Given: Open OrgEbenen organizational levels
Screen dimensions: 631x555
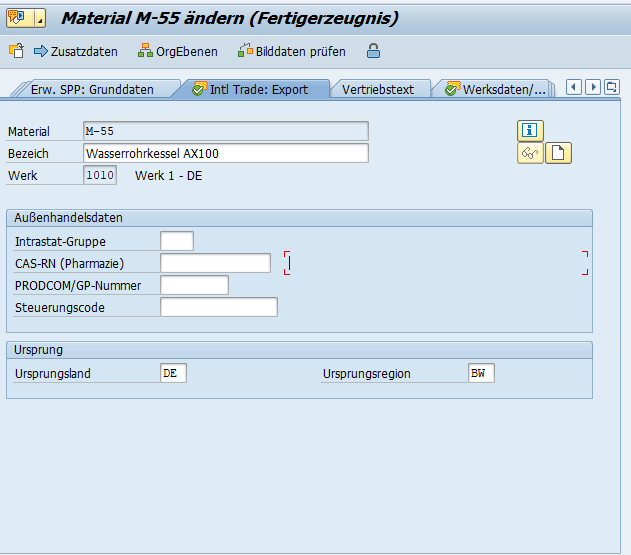Looking at the screenshot, I should click(x=177, y=52).
